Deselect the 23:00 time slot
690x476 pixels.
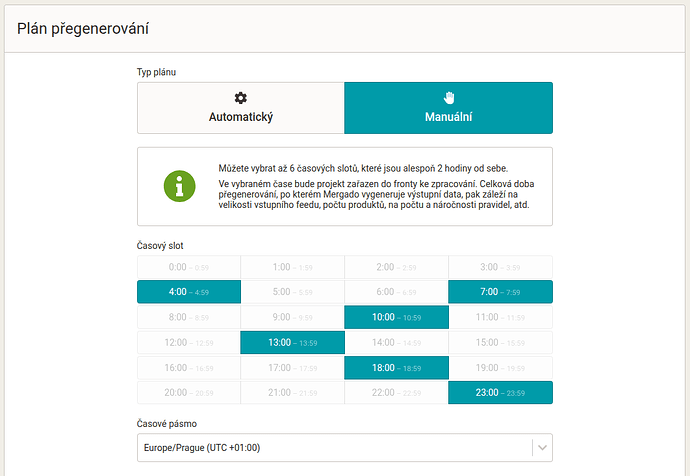tap(500, 392)
